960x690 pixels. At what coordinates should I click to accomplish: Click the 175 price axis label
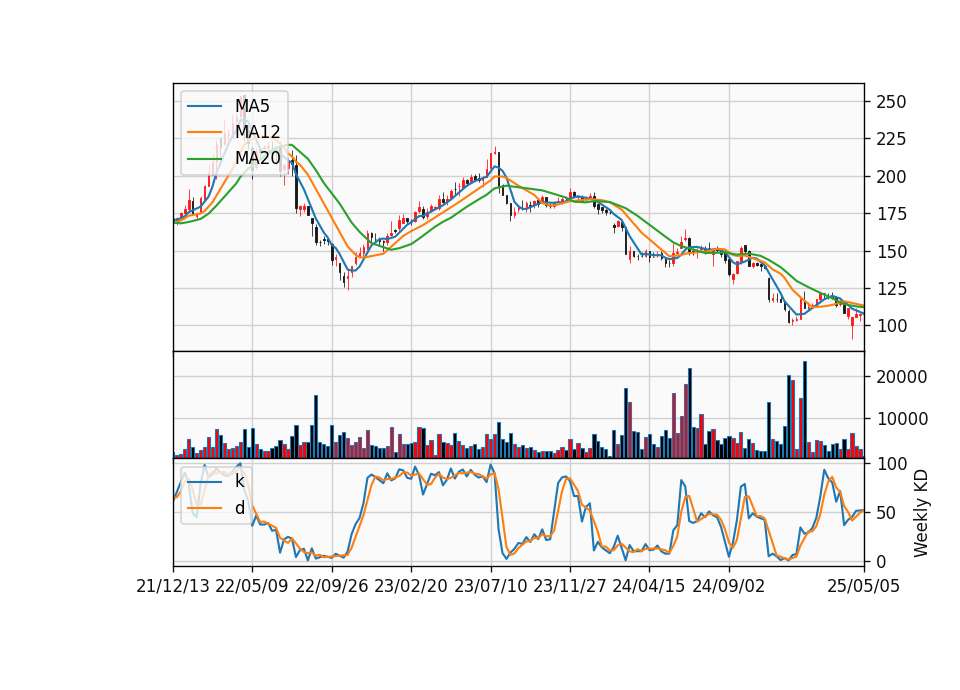(x=891, y=214)
